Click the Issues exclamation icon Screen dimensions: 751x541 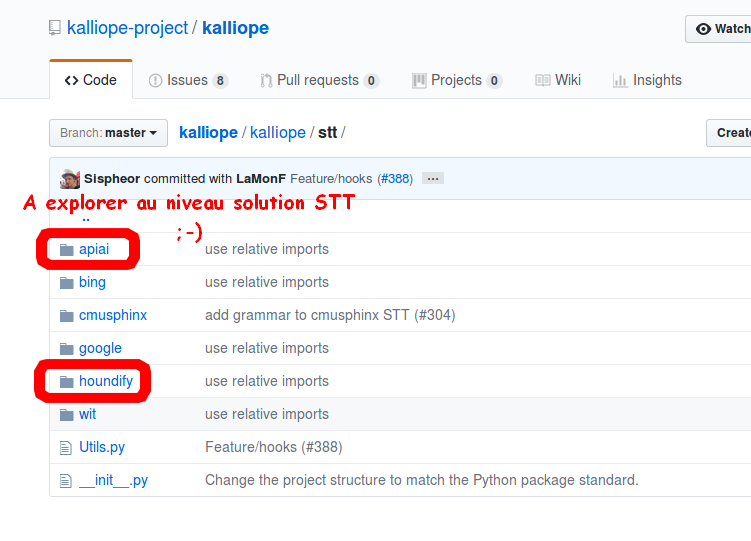(x=155, y=80)
